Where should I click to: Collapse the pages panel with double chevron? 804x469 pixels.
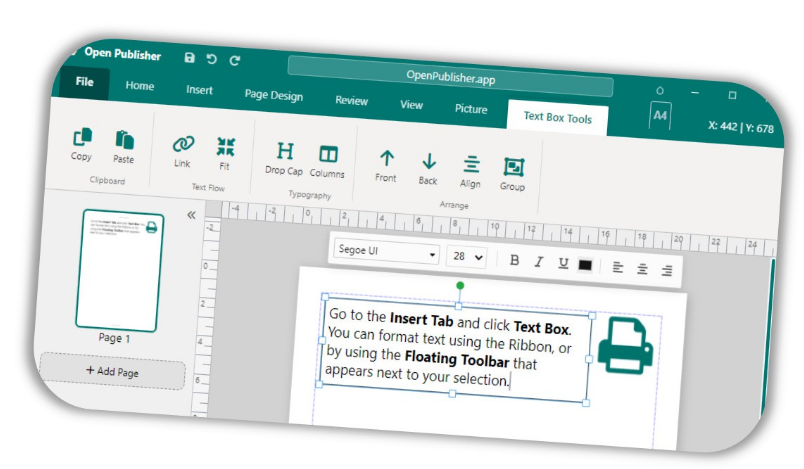click(191, 215)
